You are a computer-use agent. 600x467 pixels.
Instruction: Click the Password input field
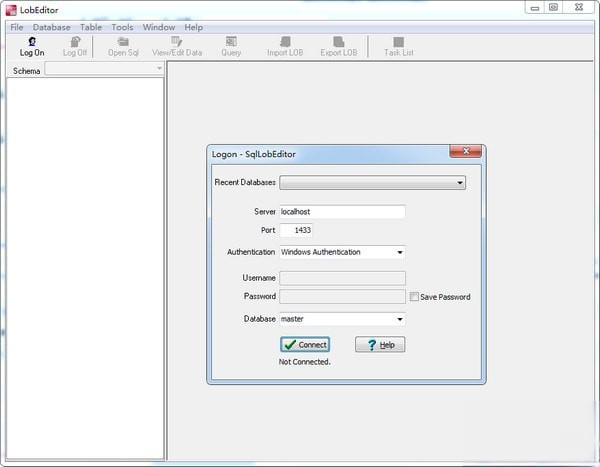click(x=342, y=297)
